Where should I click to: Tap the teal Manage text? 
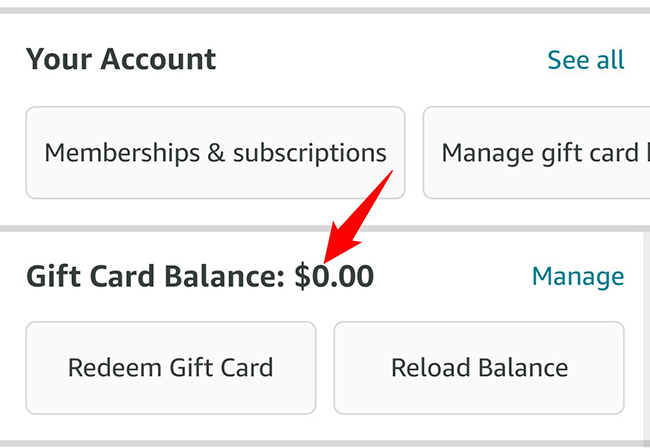point(577,276)
